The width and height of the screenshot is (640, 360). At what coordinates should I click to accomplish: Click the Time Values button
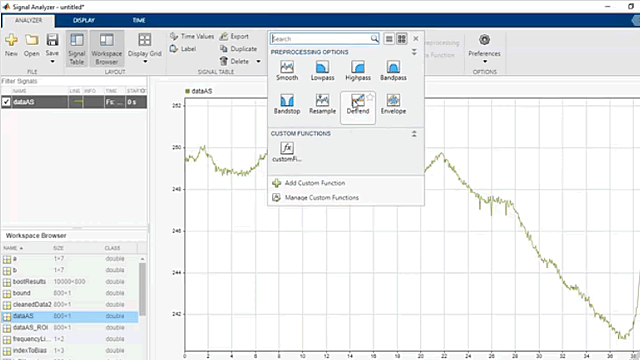pyautogui.click(x=192, y=36)
